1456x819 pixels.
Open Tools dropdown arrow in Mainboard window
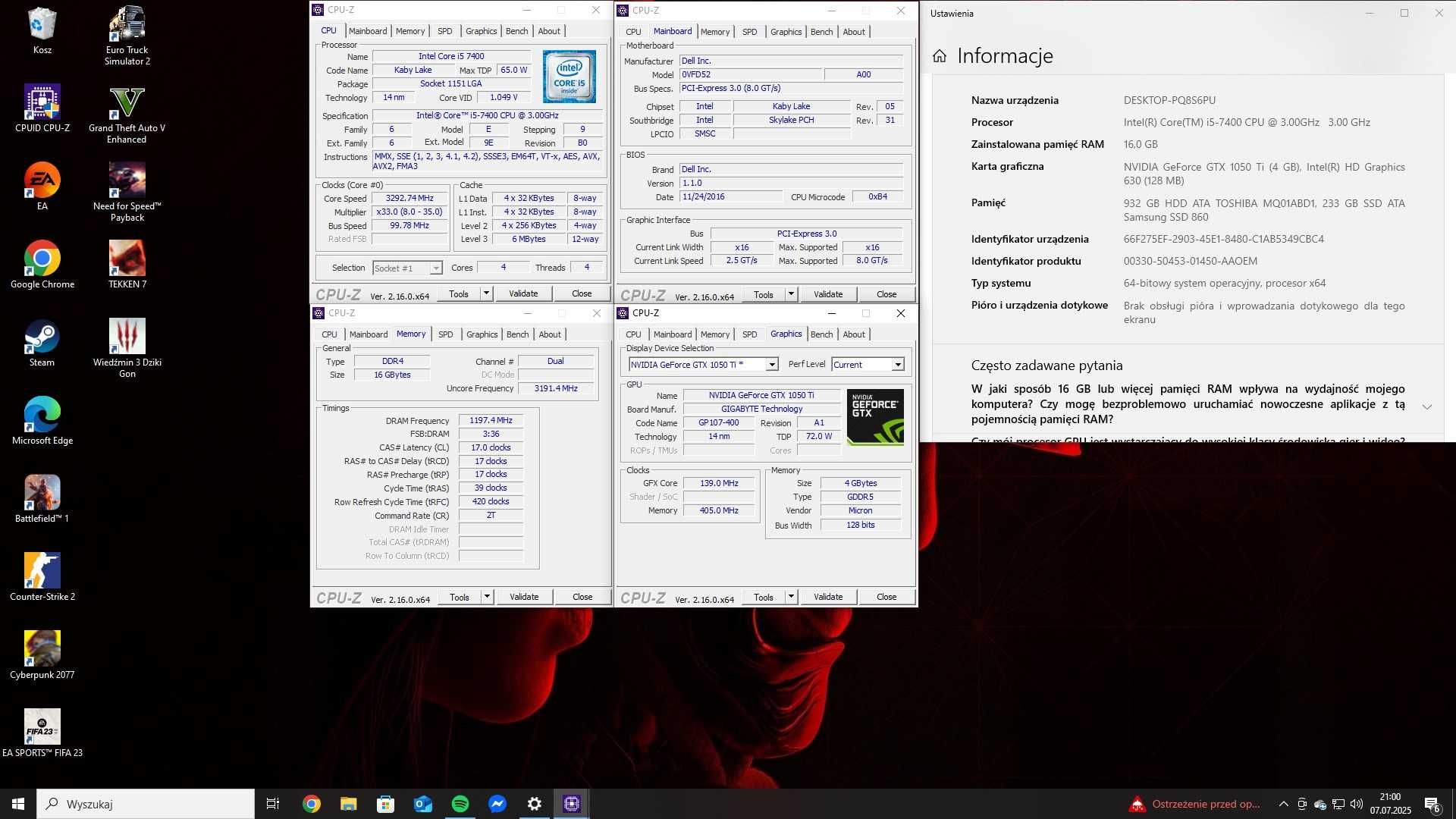[x=791, y=294]
